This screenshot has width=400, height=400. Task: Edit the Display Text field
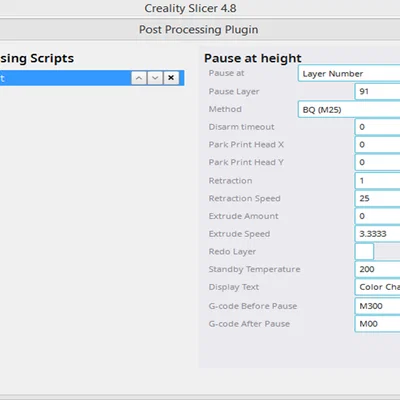[377, 287]
